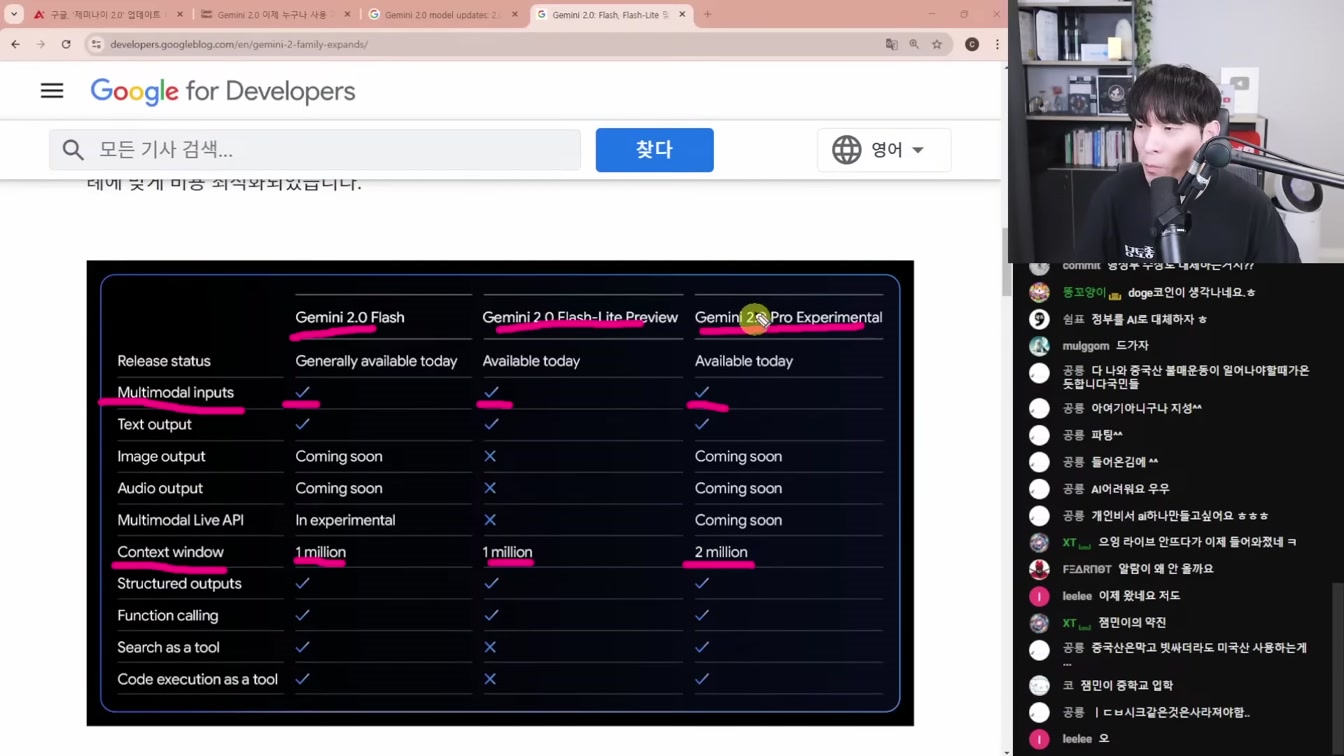Click Pro Experimental 'Coming soon' for Audio output

tap(738, 488)
